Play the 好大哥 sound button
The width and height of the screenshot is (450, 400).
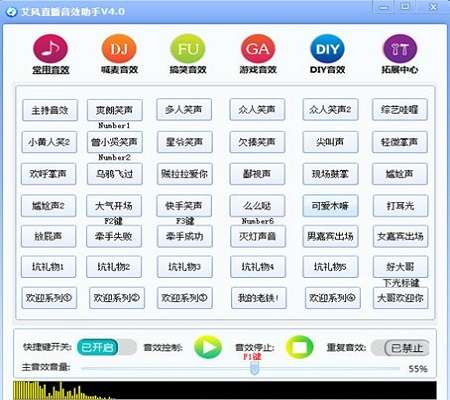tap(400, 267)
